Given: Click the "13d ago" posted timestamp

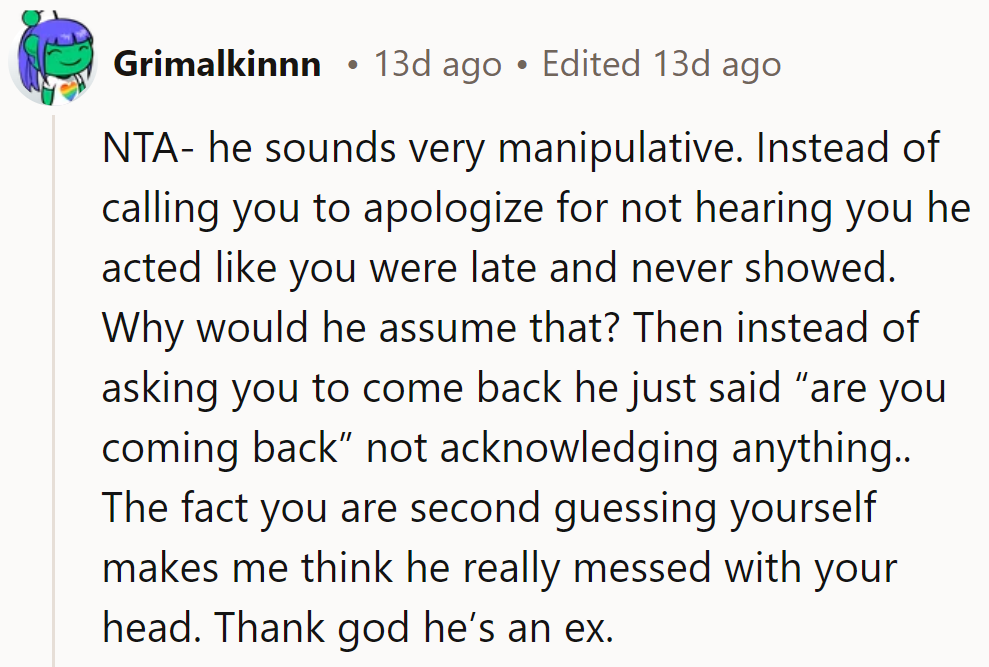Looking at the screenshot, I should 437,65.
